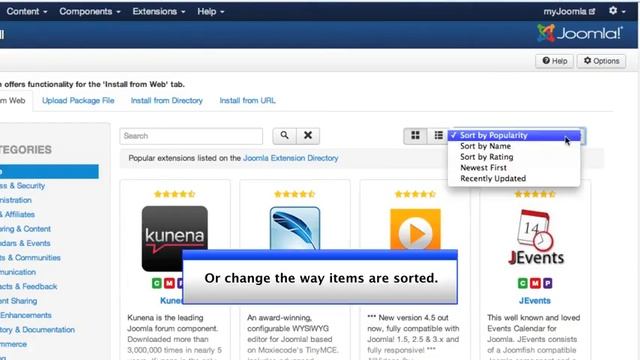Open Joomla Extension Directory link

coord(291,158)
